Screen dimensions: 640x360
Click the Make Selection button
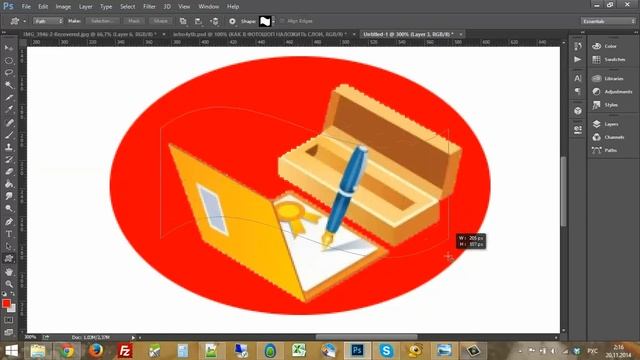[102, 21]
